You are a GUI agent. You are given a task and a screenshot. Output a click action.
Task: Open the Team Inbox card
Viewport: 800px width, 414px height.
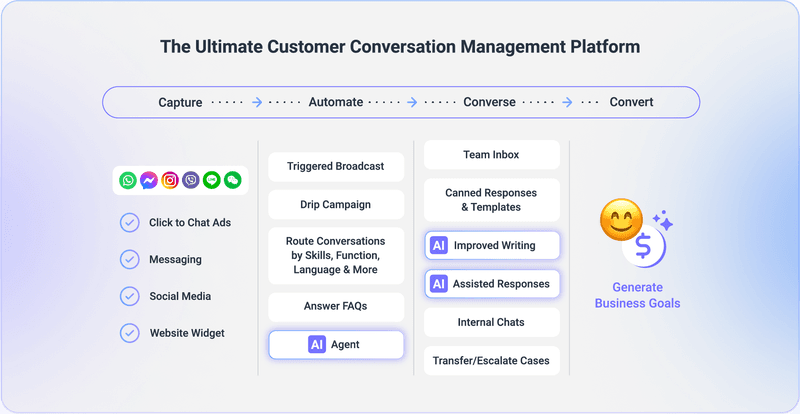(491, 155)
